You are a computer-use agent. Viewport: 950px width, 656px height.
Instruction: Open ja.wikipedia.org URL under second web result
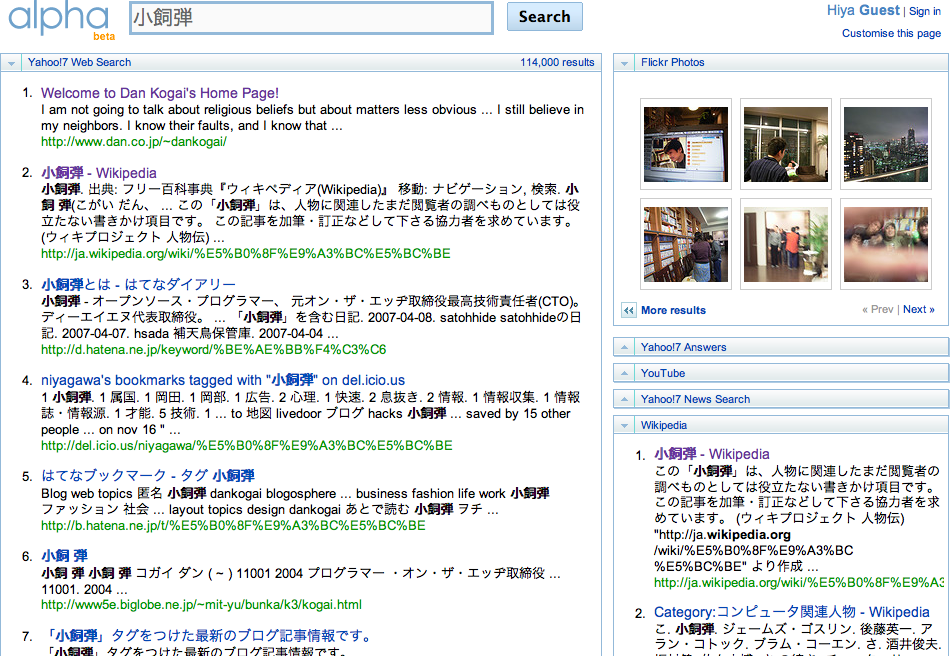pyautogui.click(x=246, y=253)
